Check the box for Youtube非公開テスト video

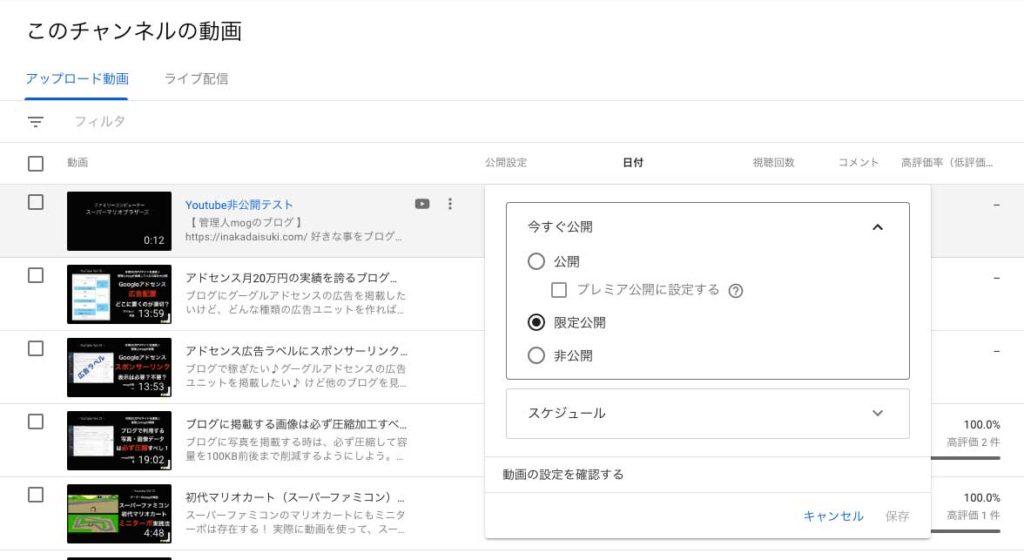tap(36, 202)
